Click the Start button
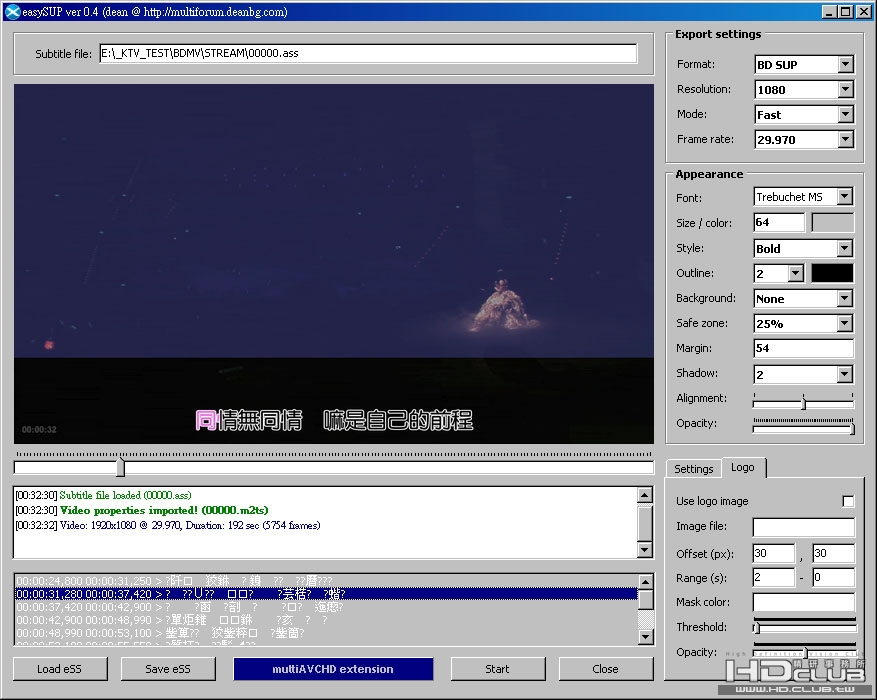 coord(497,669)
